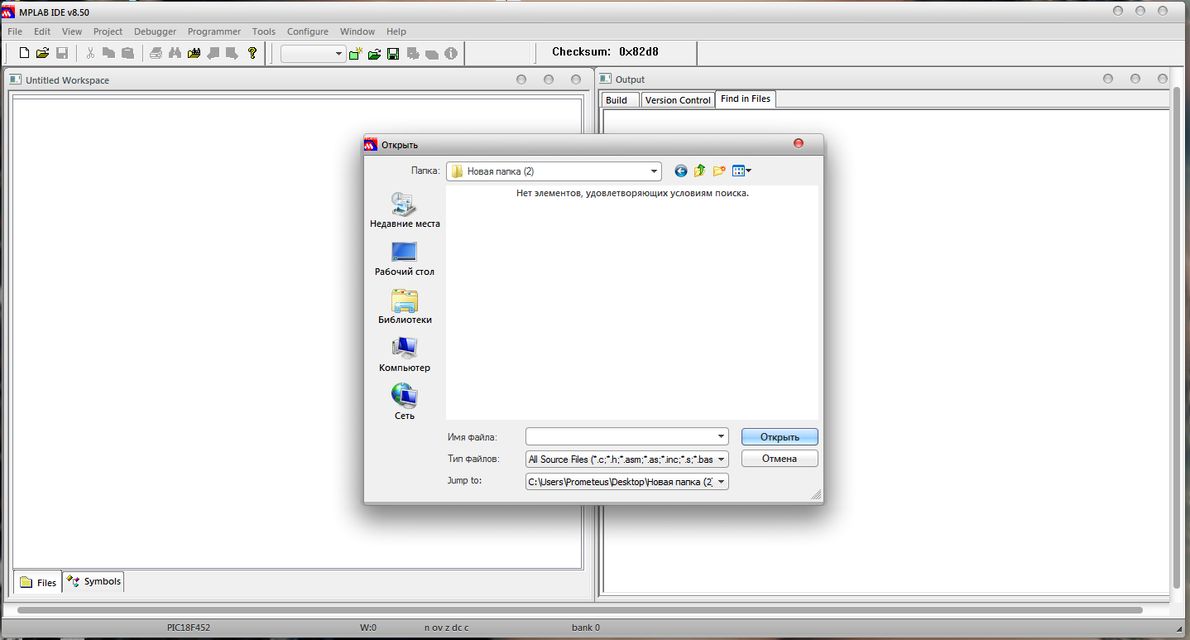1190x640 pixels.
Task: Create a new folder in the dialog
Action: point(719,171)
